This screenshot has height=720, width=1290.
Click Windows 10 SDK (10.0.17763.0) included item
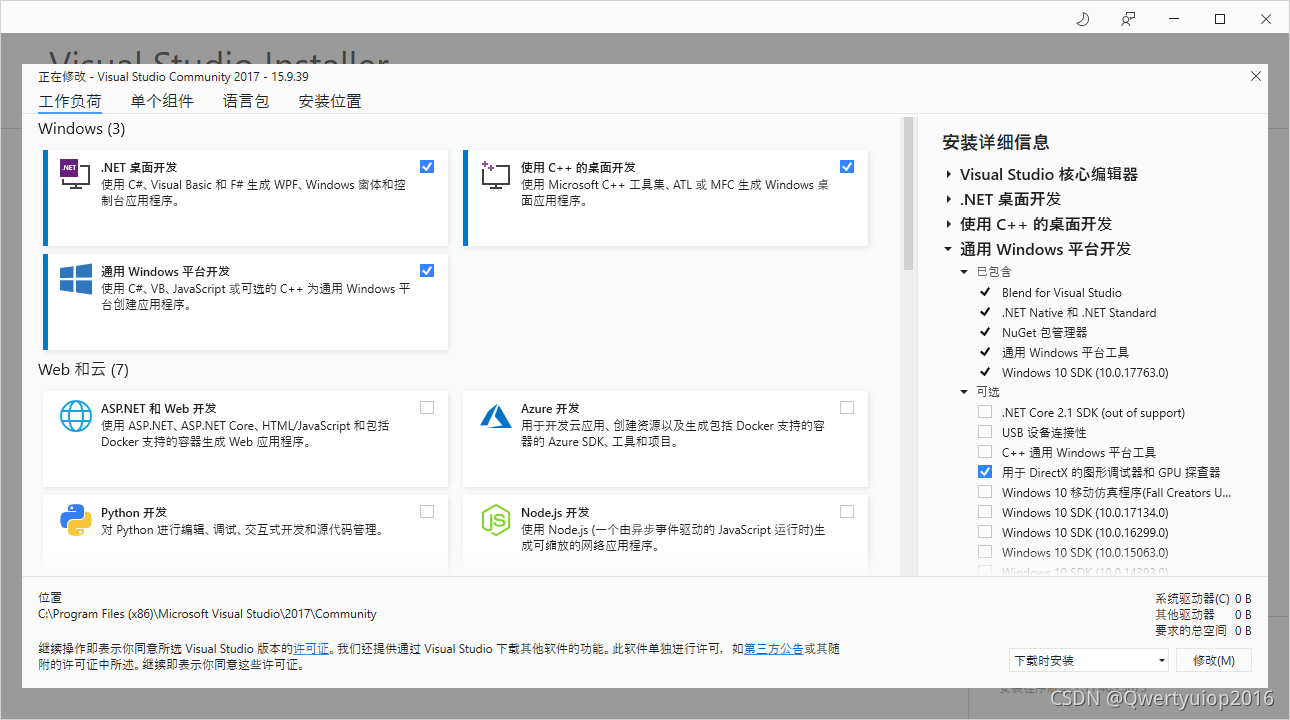tap(1085, 372)
